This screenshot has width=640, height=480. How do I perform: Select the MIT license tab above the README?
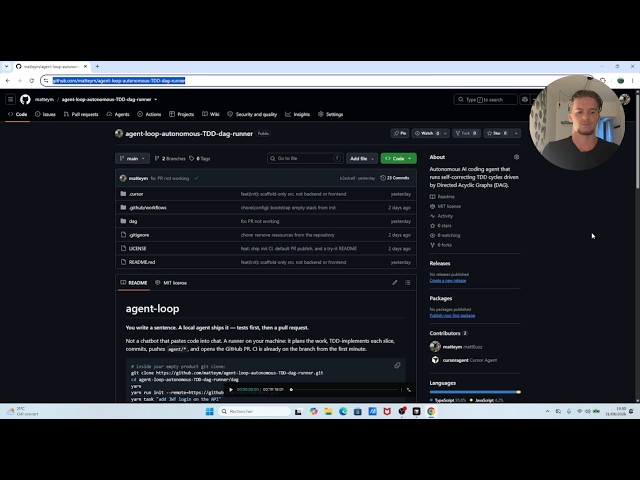(171, 282)
